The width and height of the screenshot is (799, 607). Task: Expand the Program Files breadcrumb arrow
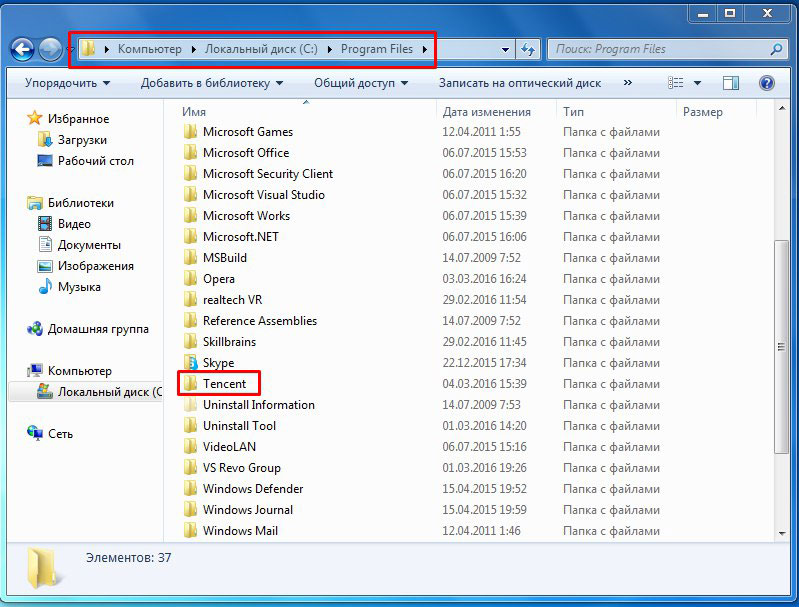pyautogui.click(x=425, y=49)
